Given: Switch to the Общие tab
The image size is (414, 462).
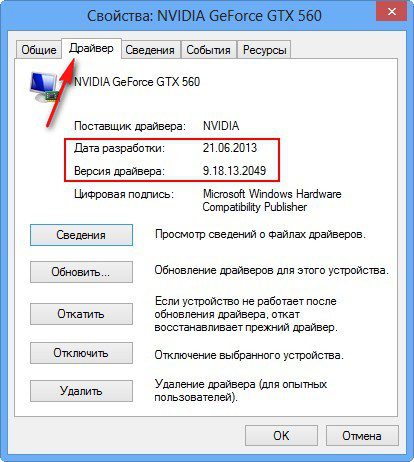Looking at the screenshot, I should (x=39, y=50).
